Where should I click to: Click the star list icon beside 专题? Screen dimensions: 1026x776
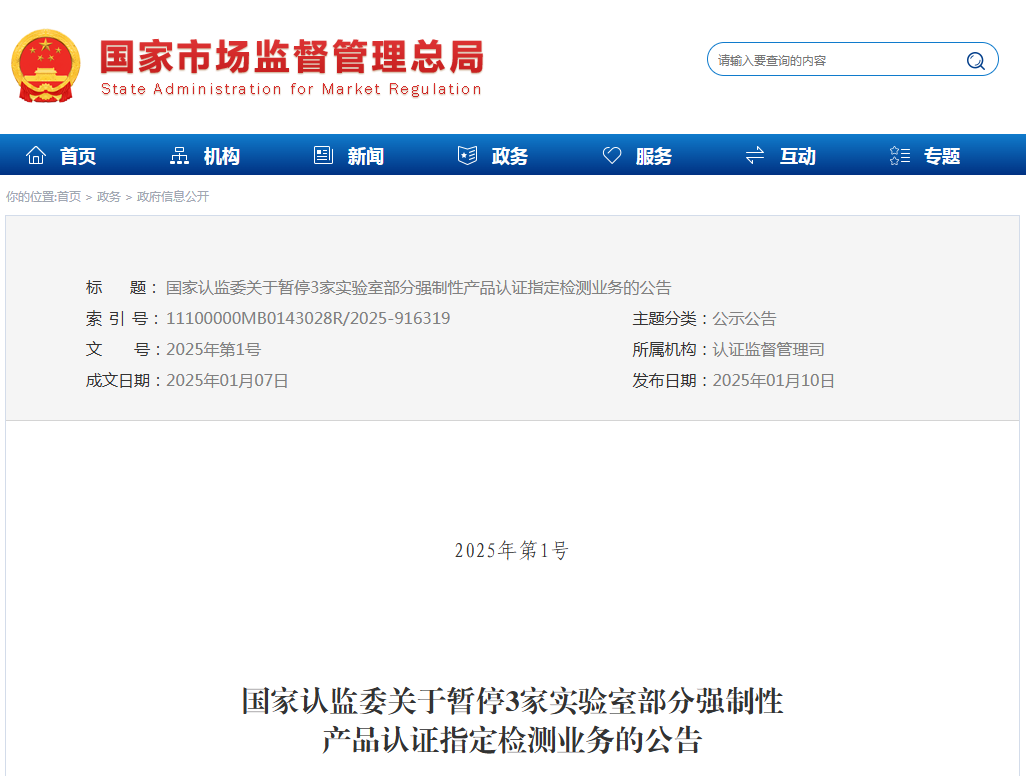point(900,155)
